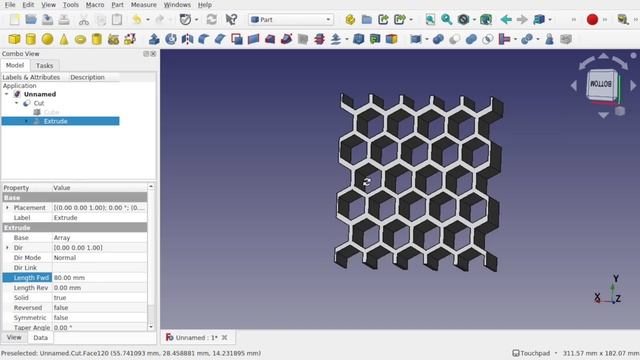Viewport: 640px width, 360px height.
Task: Collapse the Cut tree node
Action: tap(16, 103)
